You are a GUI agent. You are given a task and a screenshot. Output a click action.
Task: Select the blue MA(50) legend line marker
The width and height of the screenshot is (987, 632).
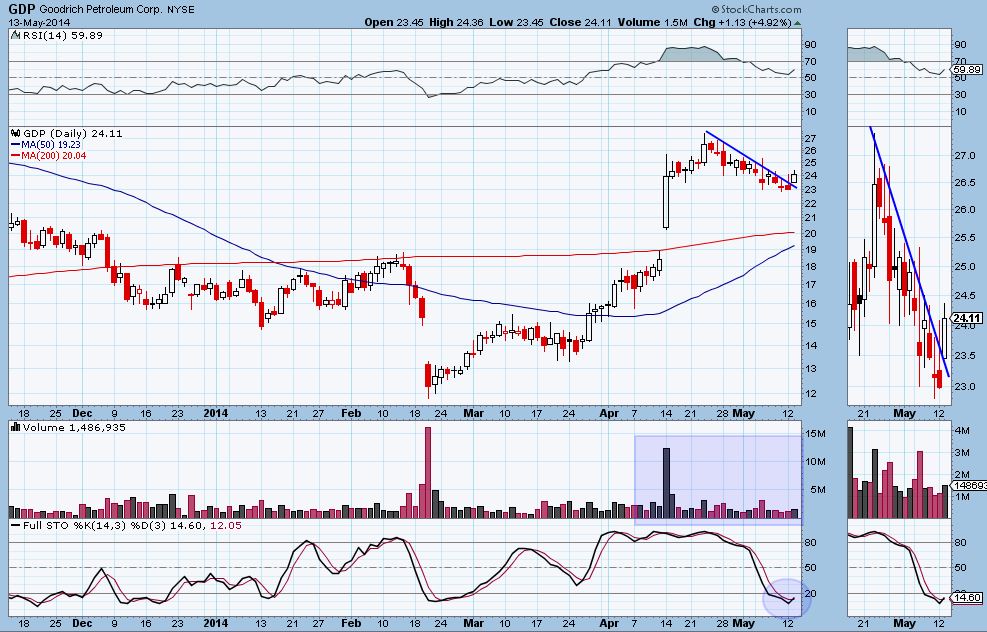[x=16, y=145]
